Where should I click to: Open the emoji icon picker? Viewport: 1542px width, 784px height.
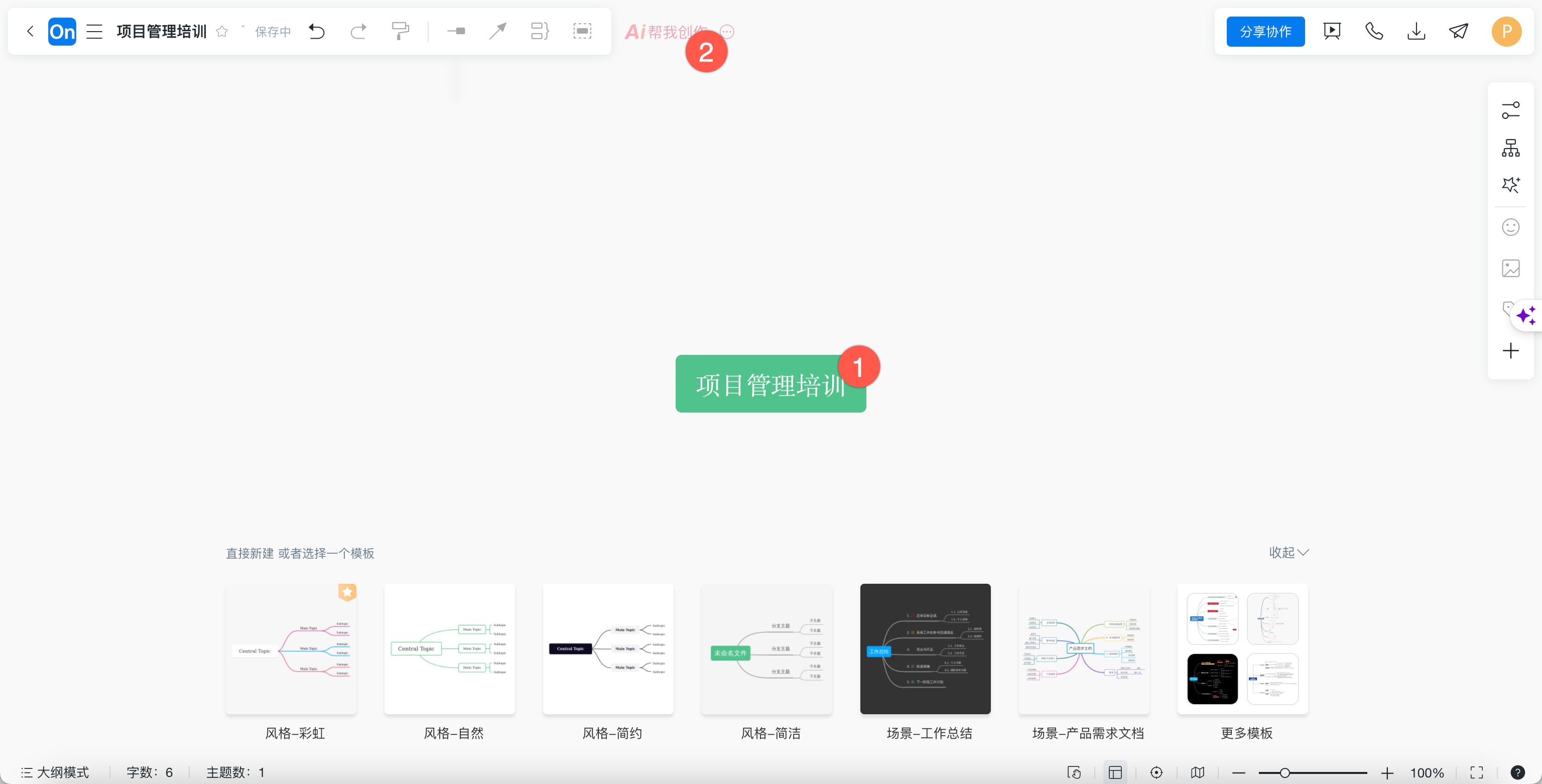(x=1510, y=227)
